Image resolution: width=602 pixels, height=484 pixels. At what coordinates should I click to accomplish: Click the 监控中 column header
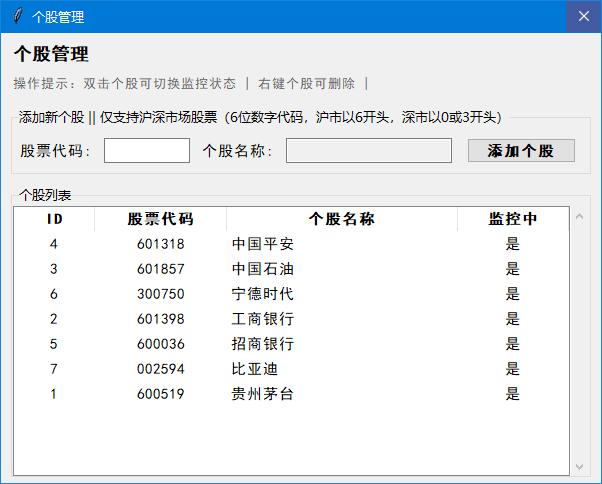(x=513, y=219)
